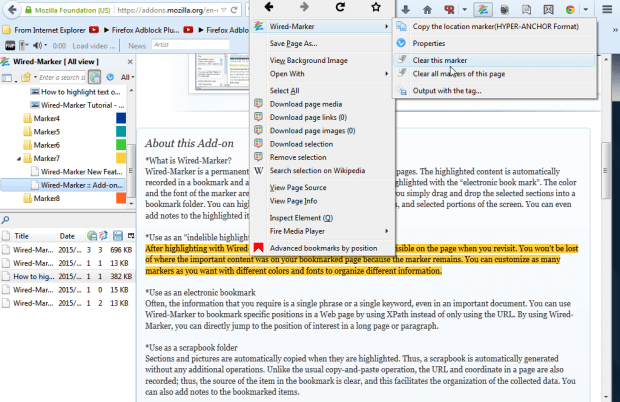Open the address bar history dropdown

pyautogui.click(x=224, y=10)
